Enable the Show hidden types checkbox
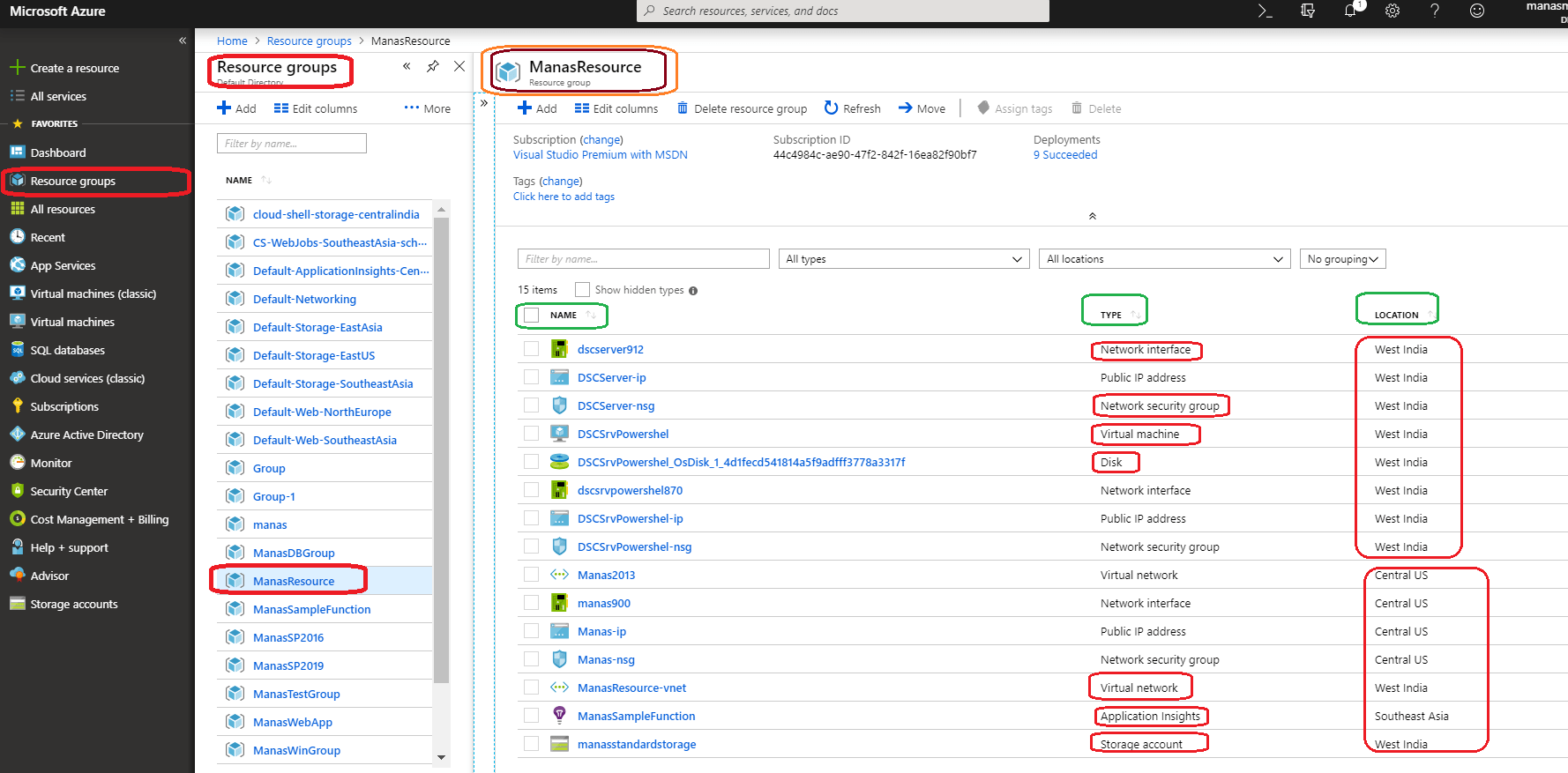The width and height of the screenshot is (1568, 773). (x=582, y=289)
